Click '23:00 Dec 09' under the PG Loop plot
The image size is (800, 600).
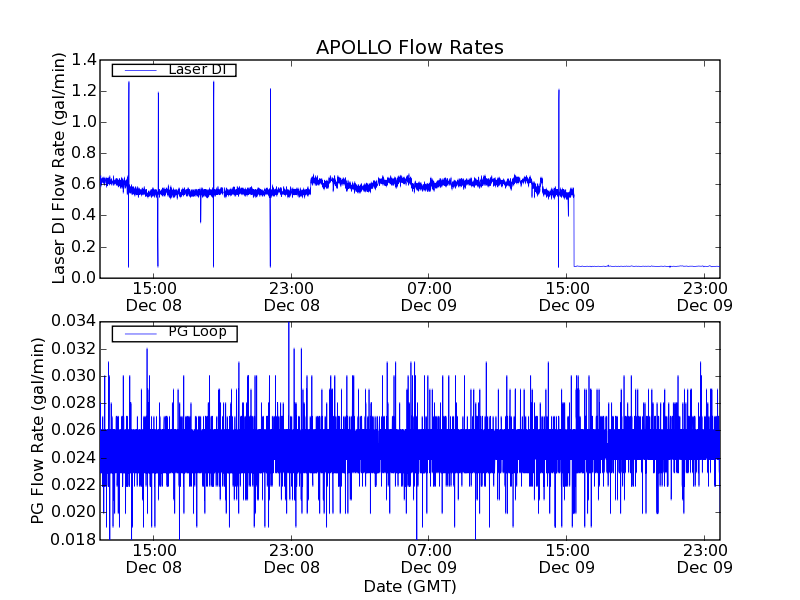tap(705, 559)
